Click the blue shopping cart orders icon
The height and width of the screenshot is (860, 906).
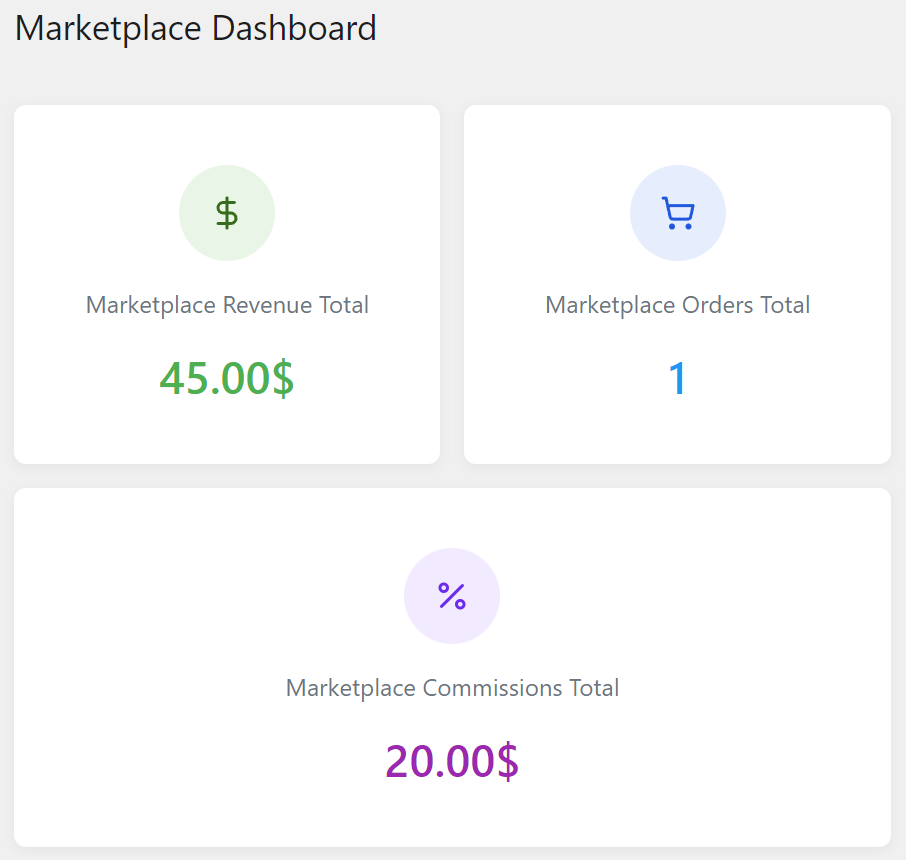pos(677,213)
